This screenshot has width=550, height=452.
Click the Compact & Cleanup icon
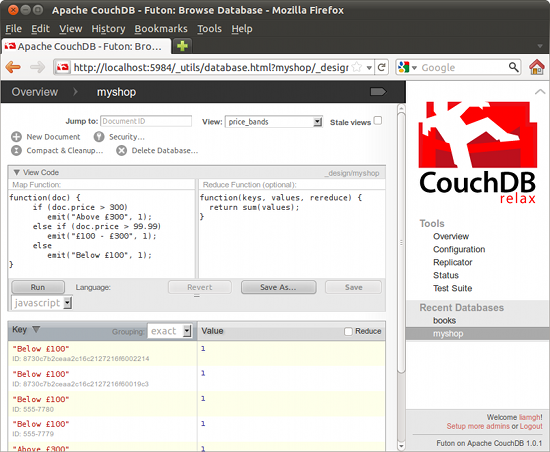pos(16,150)
